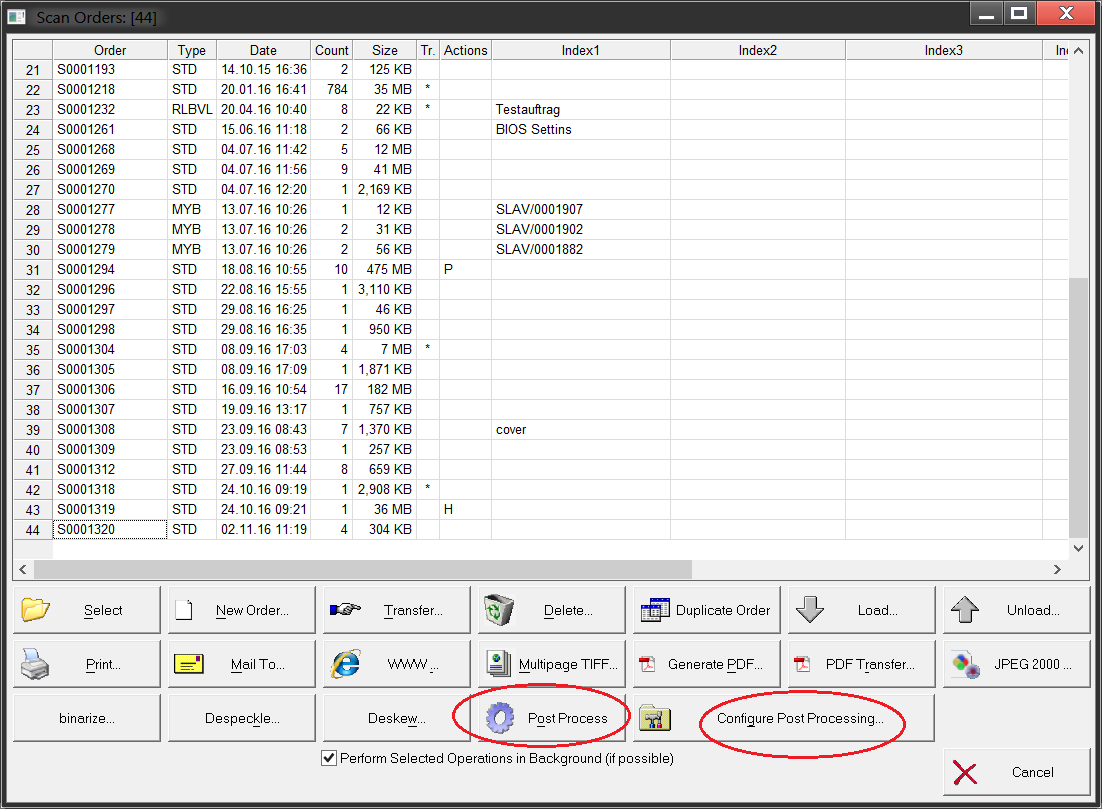
Task: Sort by the Date column header
Action: (x=264, y=50)
